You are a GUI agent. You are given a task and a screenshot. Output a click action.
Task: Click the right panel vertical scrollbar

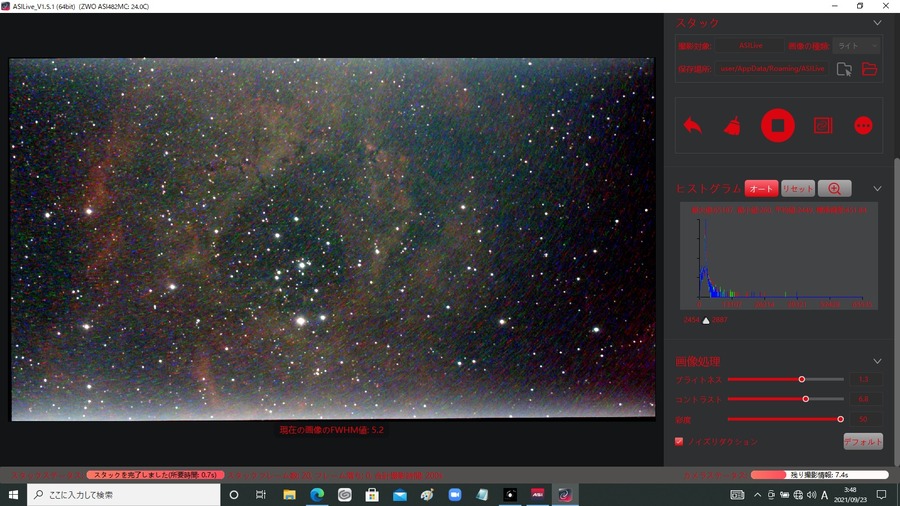tap(897, 310)
